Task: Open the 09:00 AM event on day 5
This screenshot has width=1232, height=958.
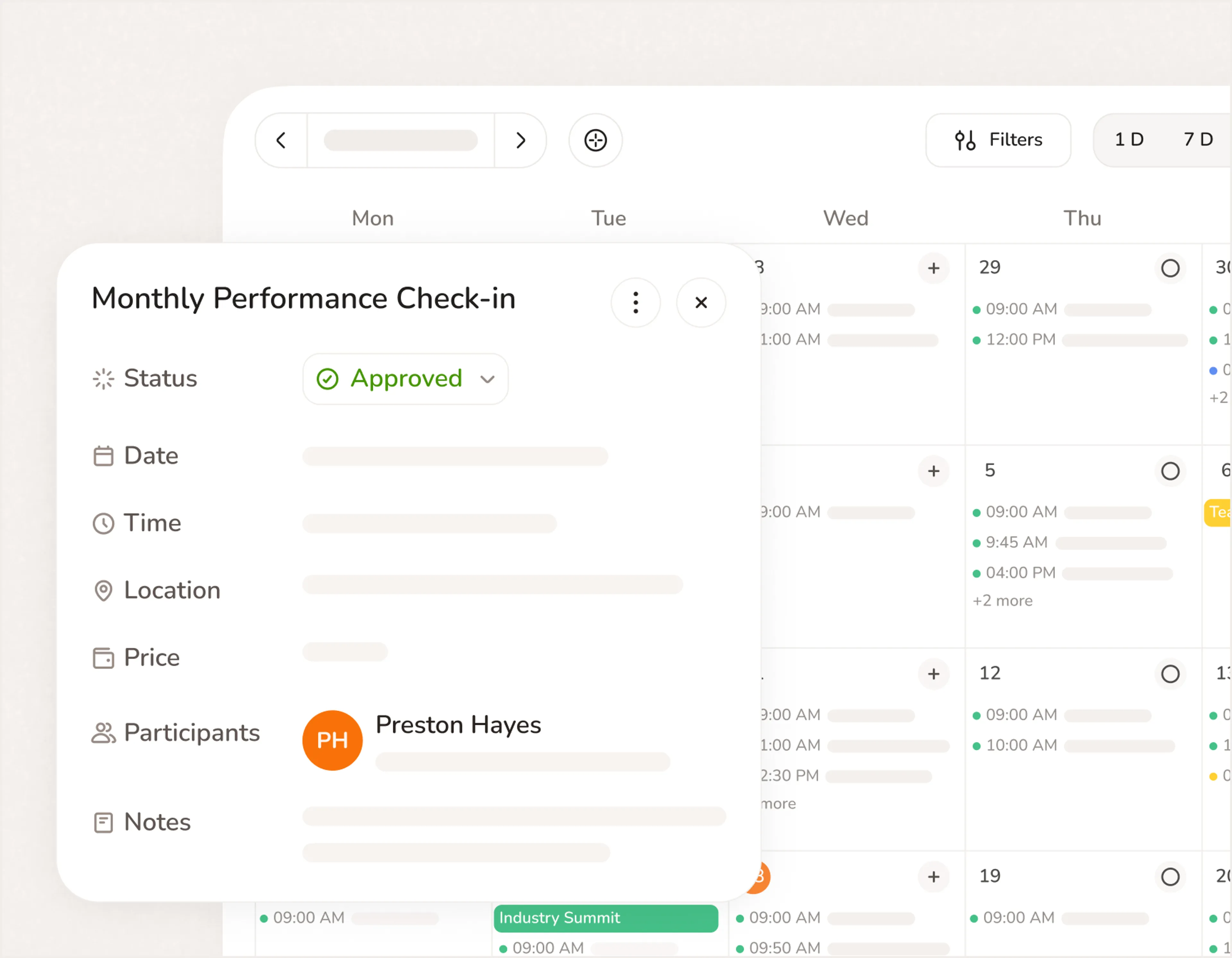Action: click(x=1062, y=513)
